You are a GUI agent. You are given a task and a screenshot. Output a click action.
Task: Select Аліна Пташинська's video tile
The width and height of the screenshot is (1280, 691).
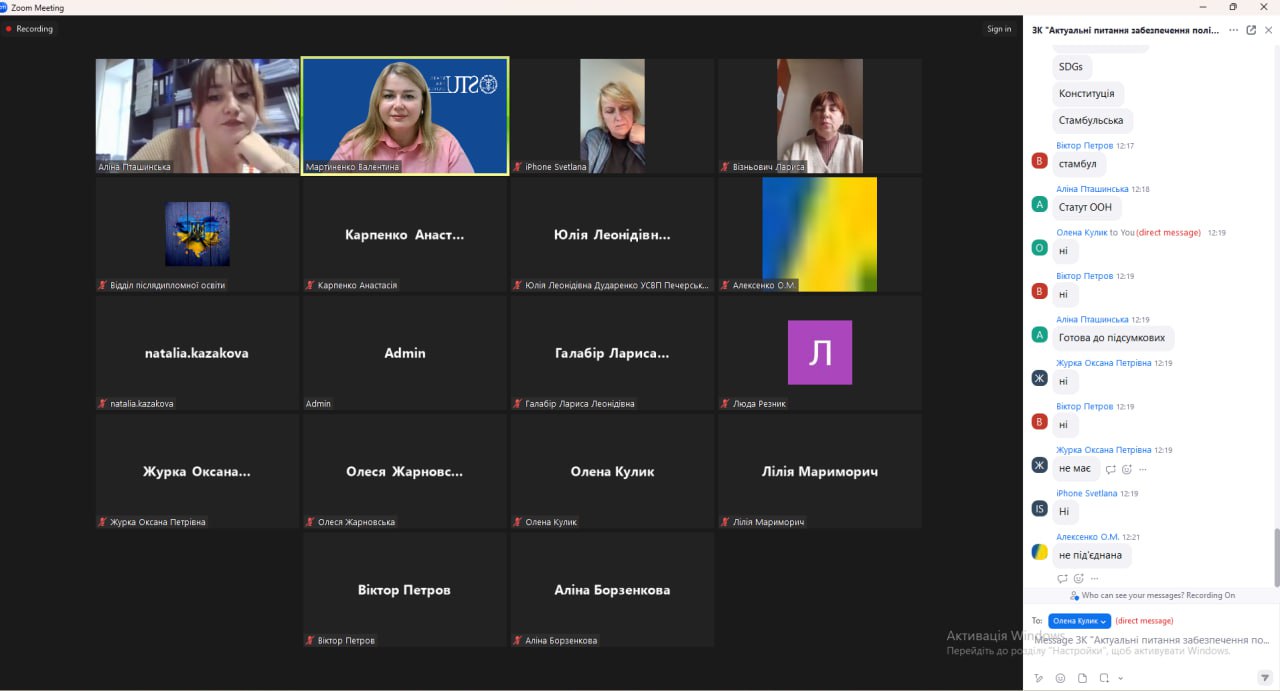(x=197, y=115)
